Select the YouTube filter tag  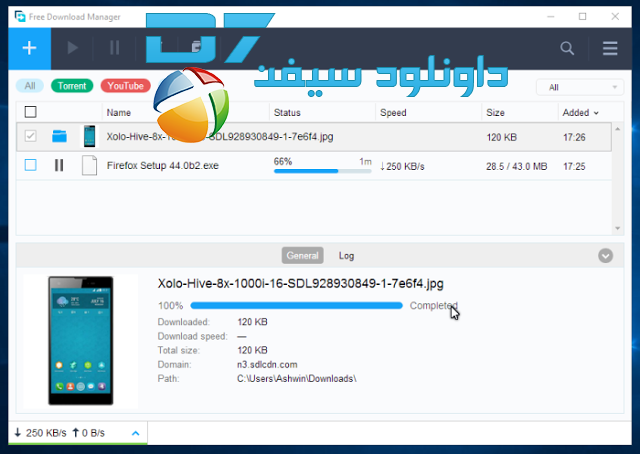[x=126, y=86]
